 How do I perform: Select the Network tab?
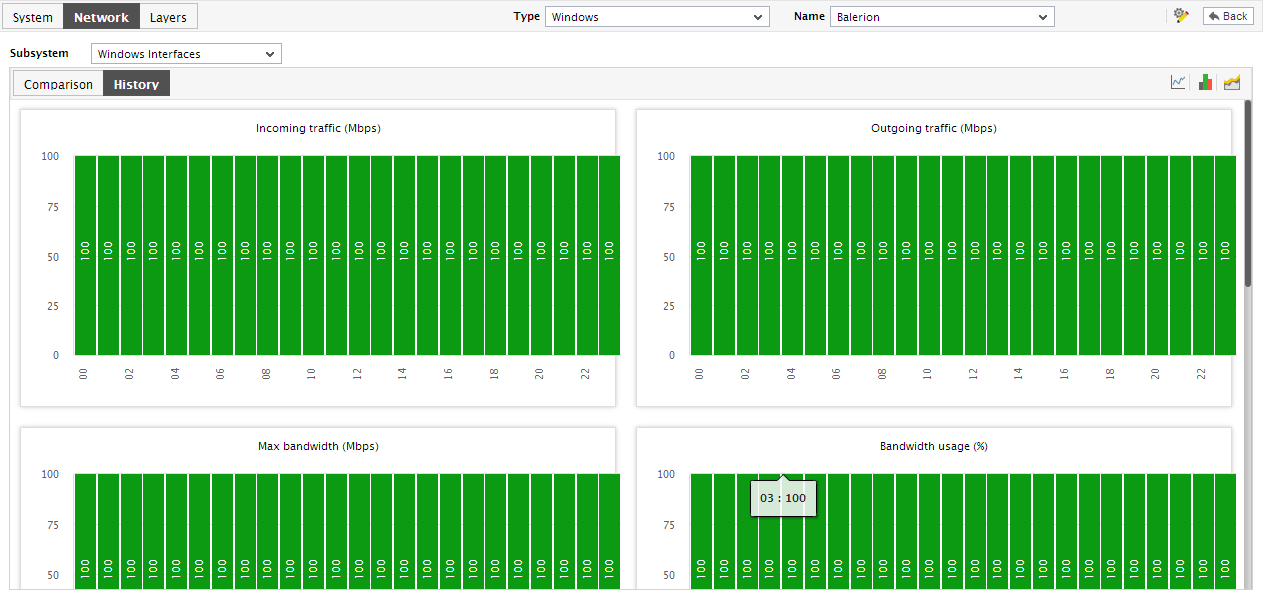tap(101, 17)
